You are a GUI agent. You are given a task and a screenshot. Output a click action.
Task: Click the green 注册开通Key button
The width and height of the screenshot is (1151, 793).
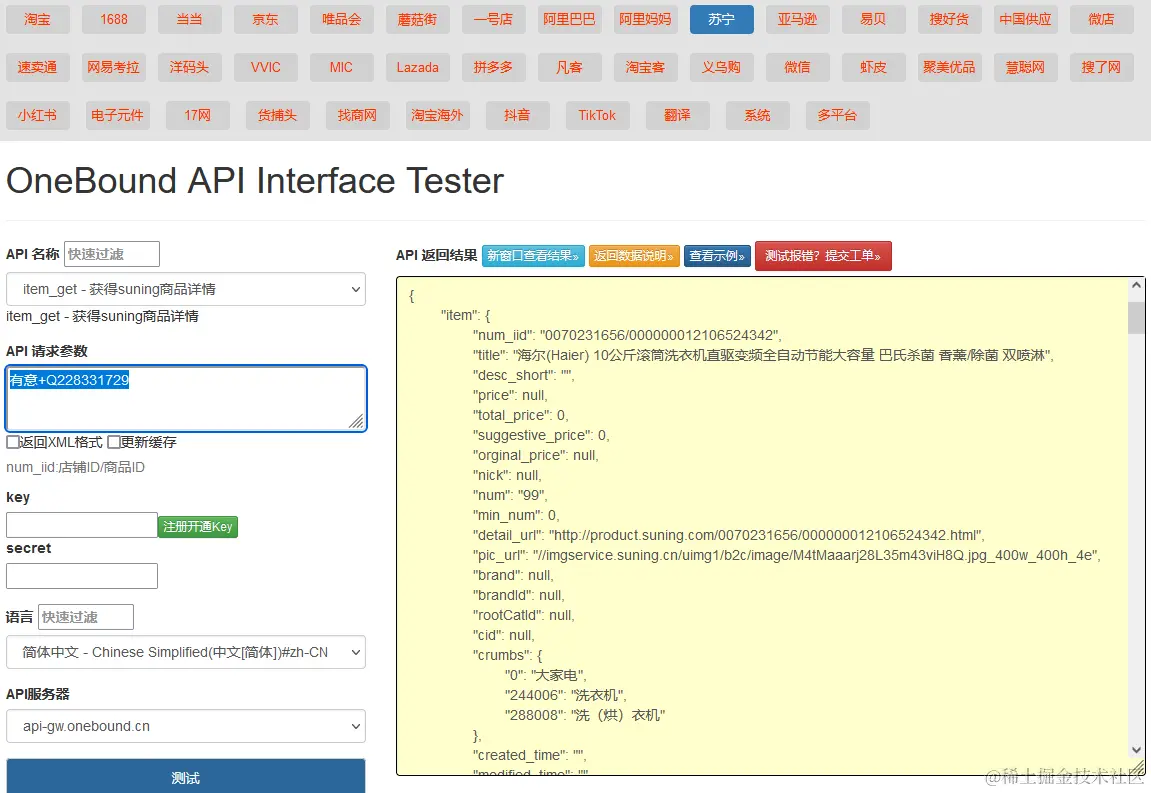point(197,526)
